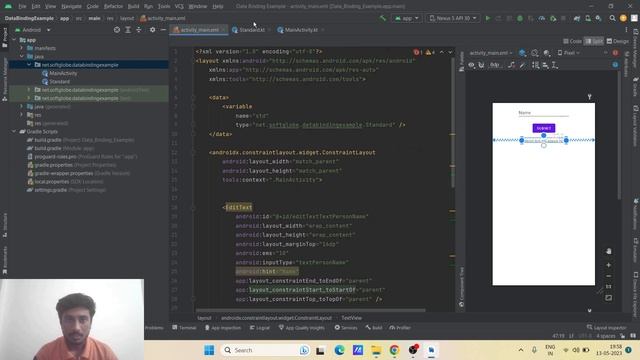Click the Infer Constraints magic wand icon
The height and width of the screenshot is (360, 640).
pyautogui.click(x=522, y=65)
